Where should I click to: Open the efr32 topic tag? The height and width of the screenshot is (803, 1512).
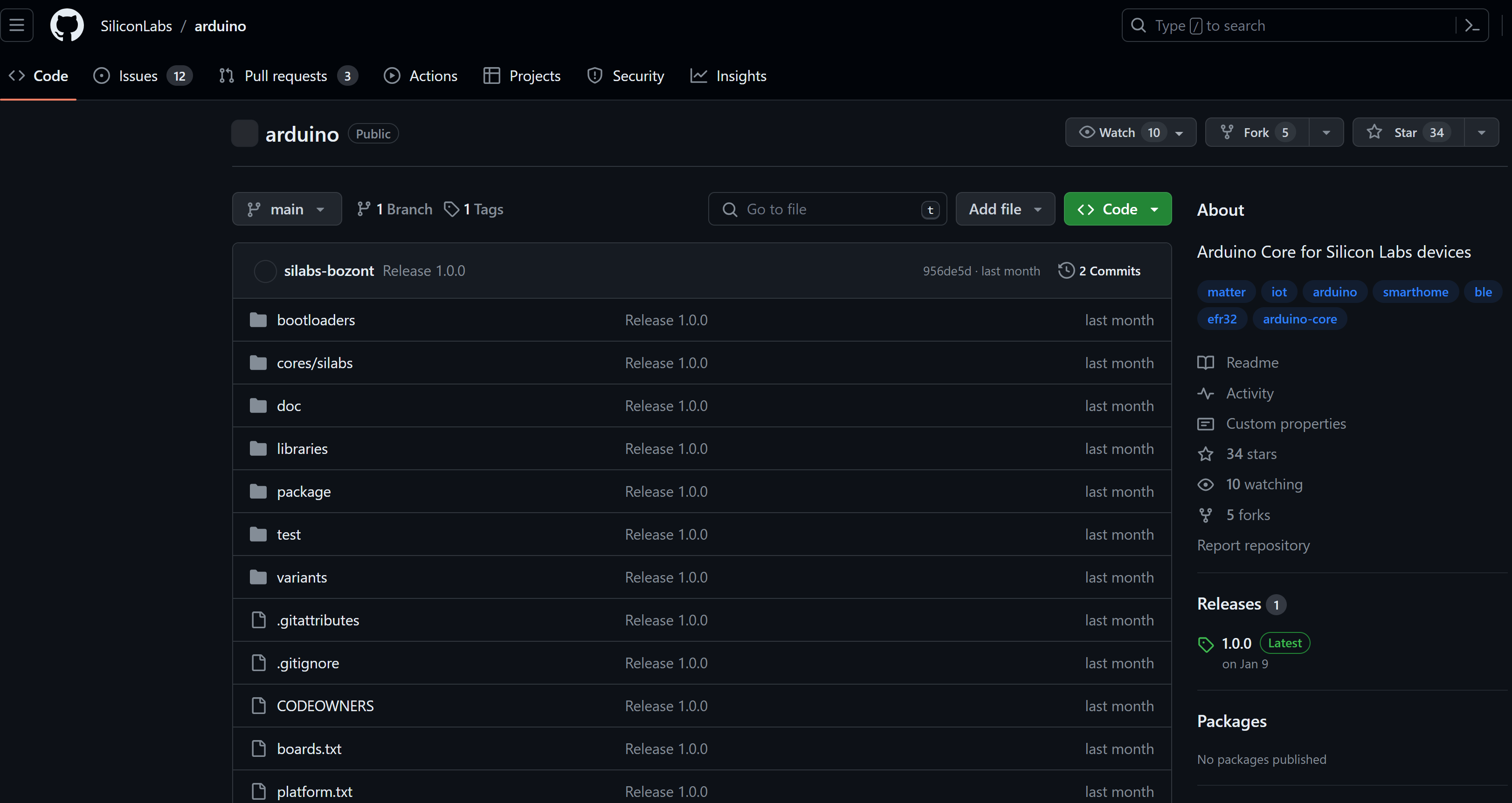click(1222, 318)
